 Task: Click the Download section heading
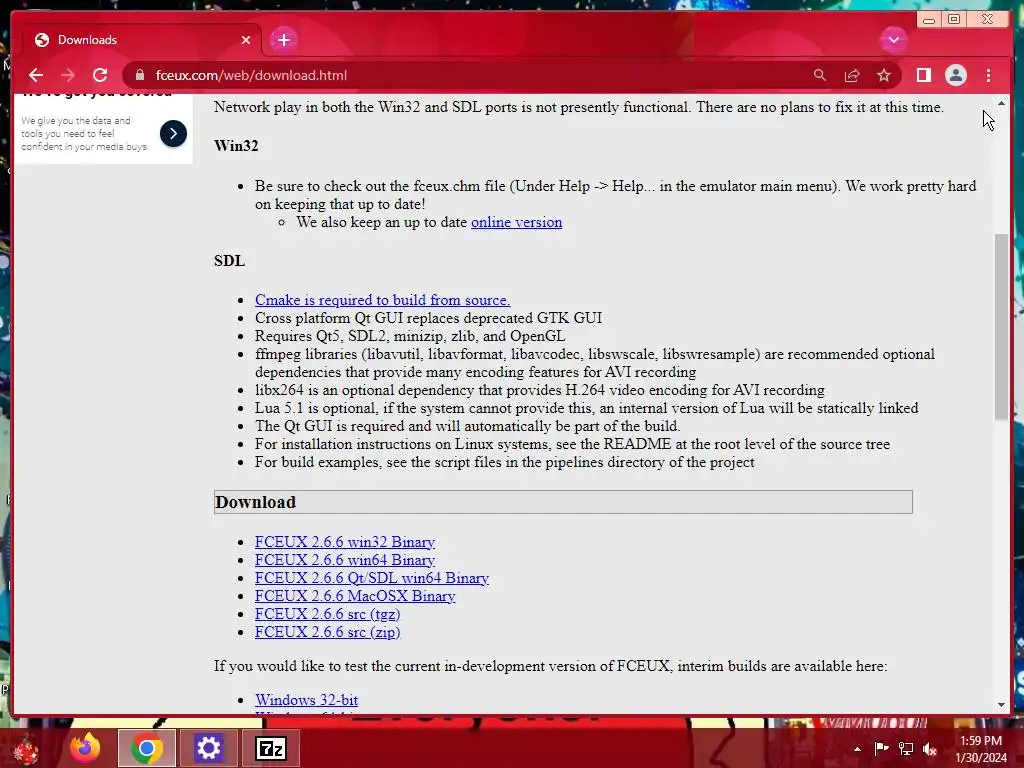click(x=563, y=502)
